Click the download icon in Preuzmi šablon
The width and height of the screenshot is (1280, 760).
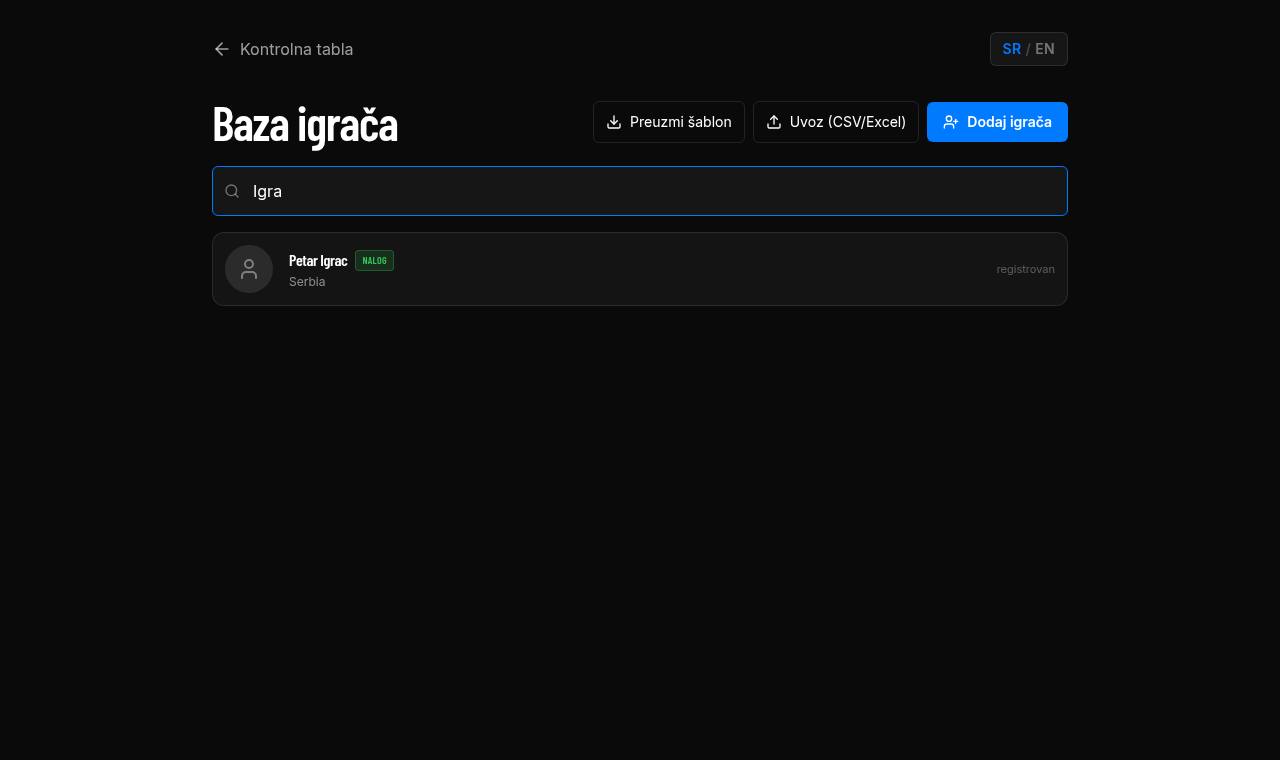[614, 122]
